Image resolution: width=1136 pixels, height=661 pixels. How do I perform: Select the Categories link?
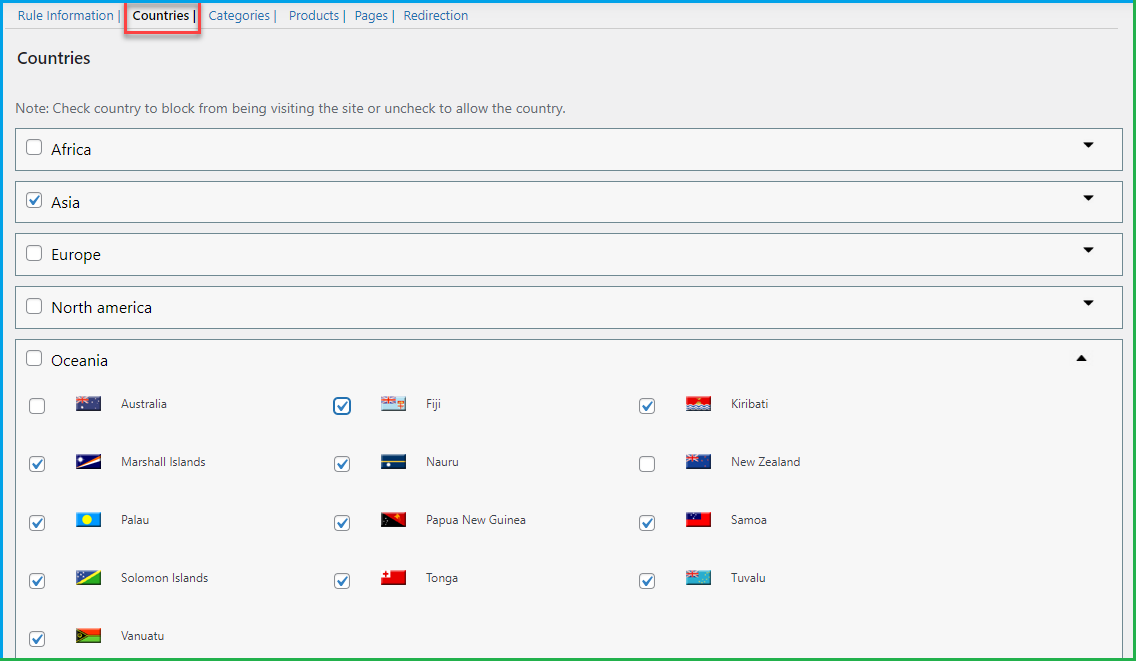[239, 15]
